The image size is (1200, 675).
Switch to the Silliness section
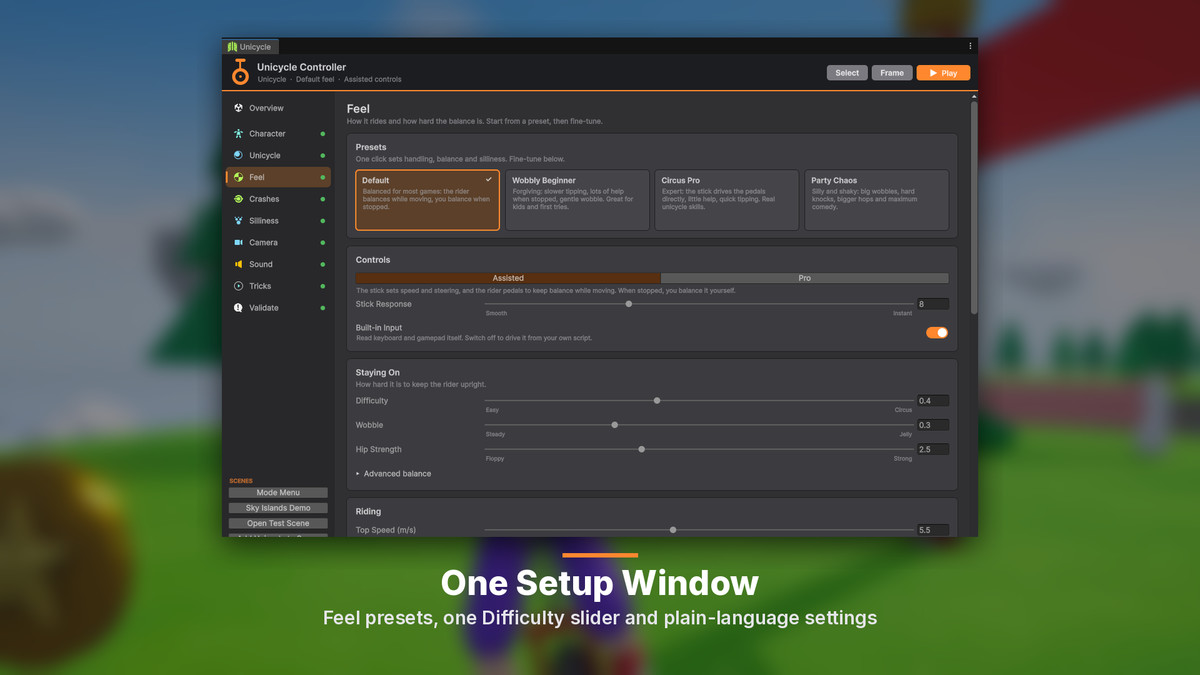(x=277, y=221)
